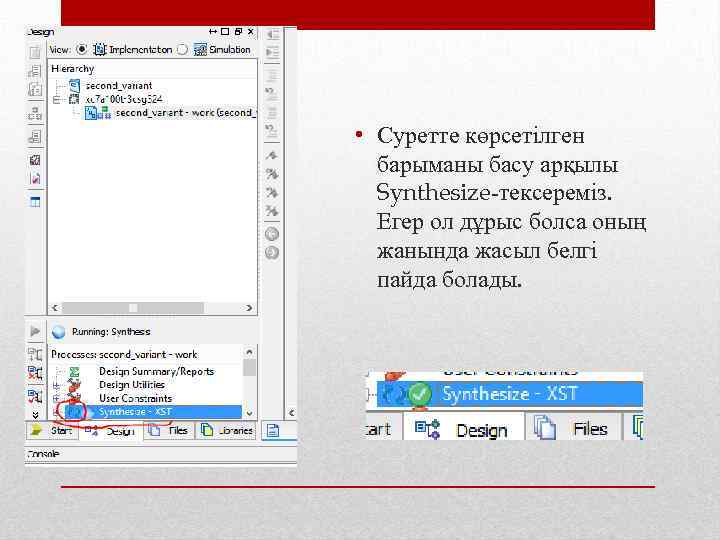Click the round forward icon in editor toolbar
The height and width of the screenshot is (540, 720).
(272, 253)
